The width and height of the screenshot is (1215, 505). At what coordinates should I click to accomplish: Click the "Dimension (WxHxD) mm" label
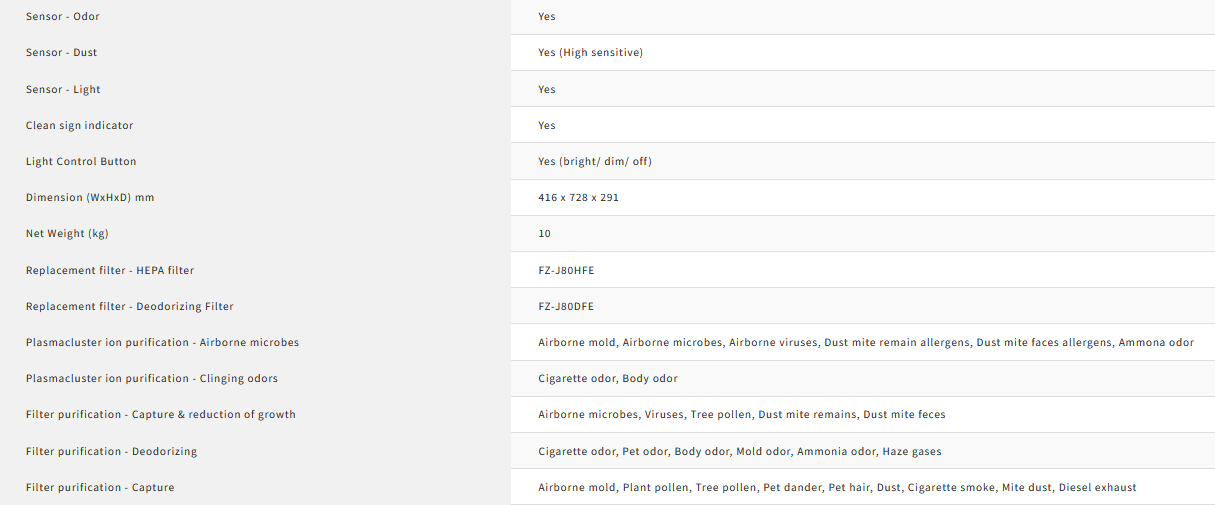click(90, 198)
